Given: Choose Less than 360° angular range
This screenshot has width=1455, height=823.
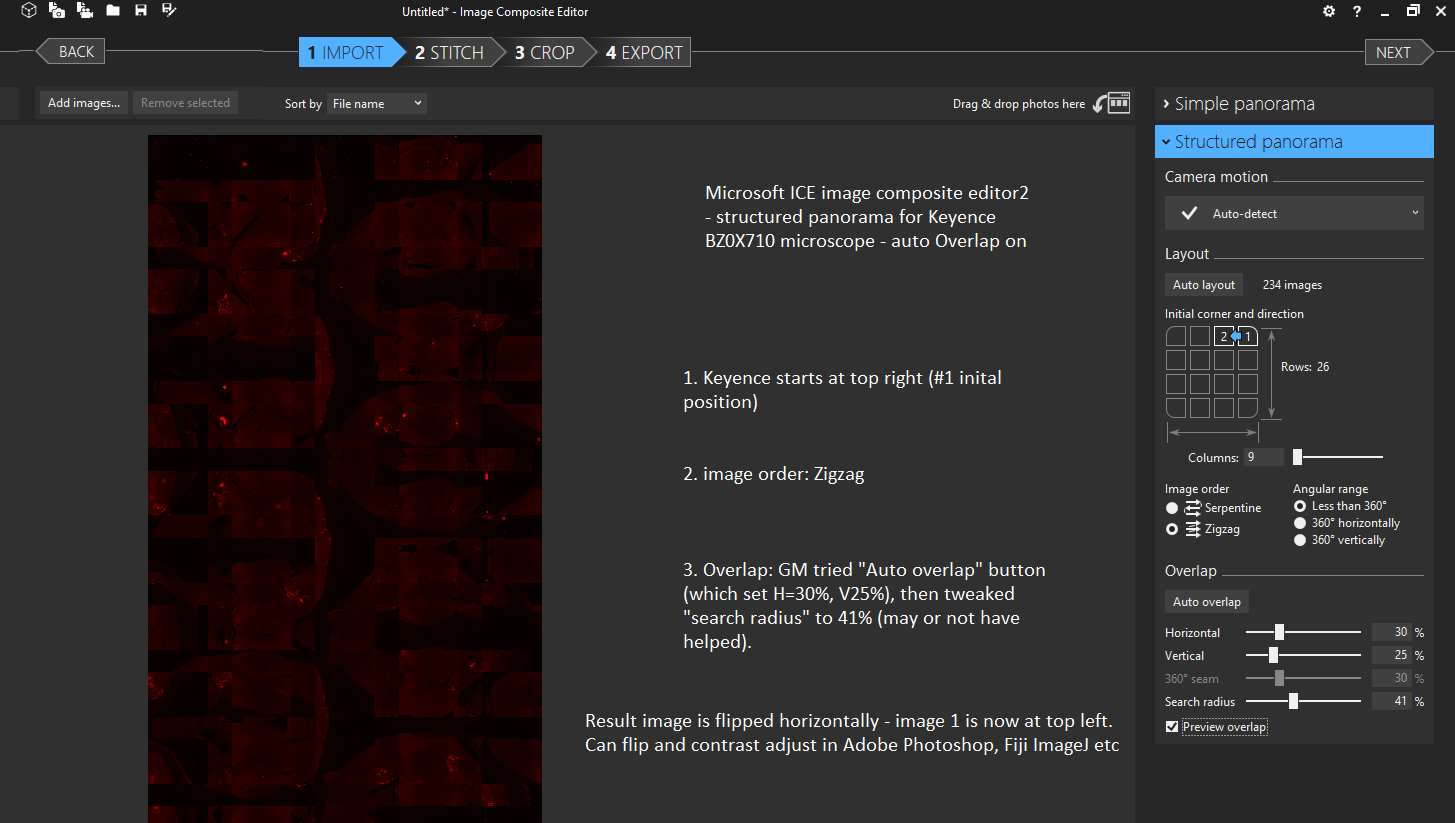Looking at the screenshot, I should coord(1300,506).
